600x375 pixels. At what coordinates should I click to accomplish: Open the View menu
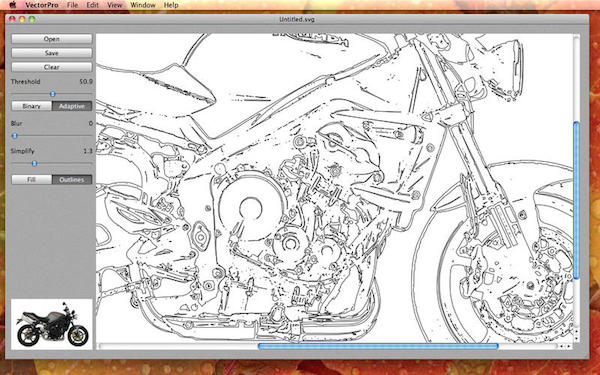pyautogui.click(x=114, y=5)
